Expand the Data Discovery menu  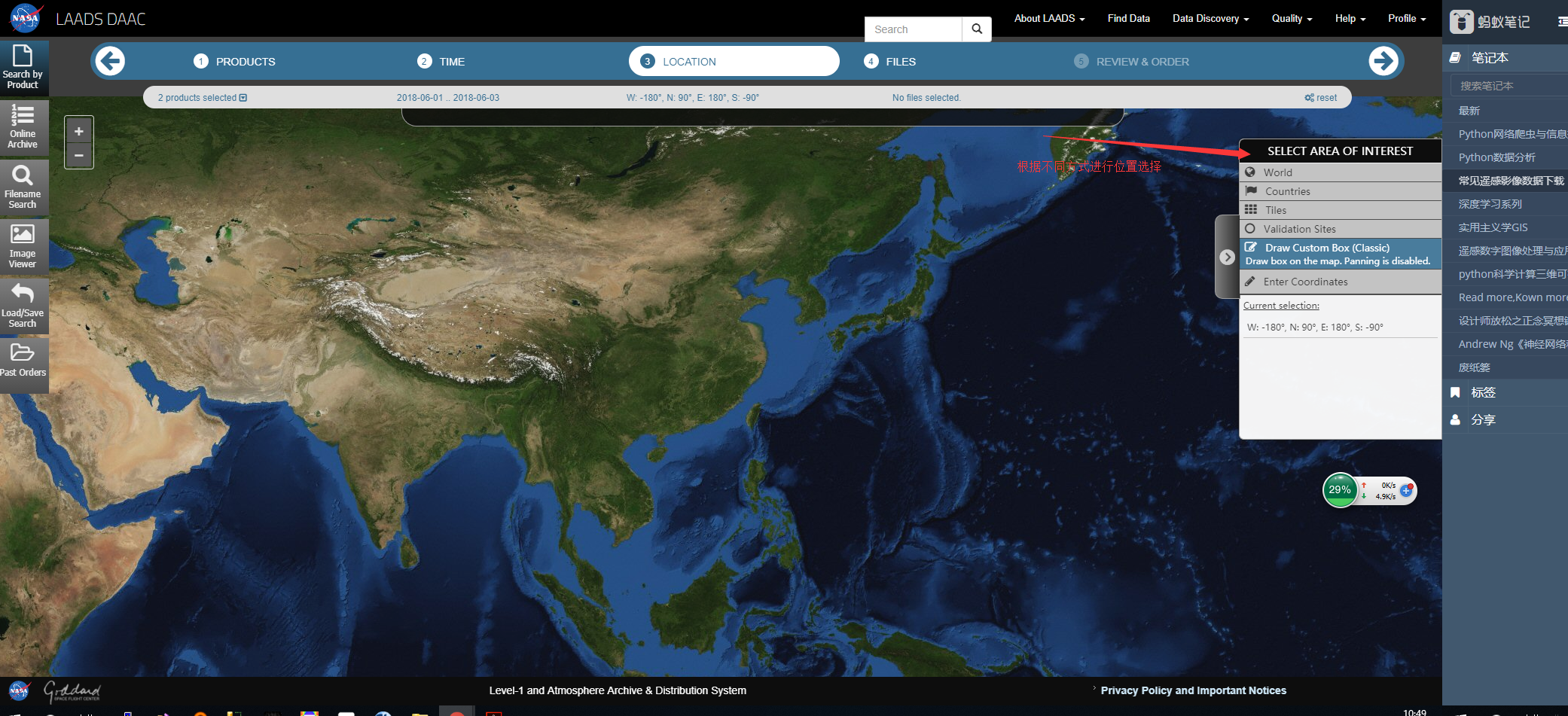pyautogui.click(x=1210, y=18)
